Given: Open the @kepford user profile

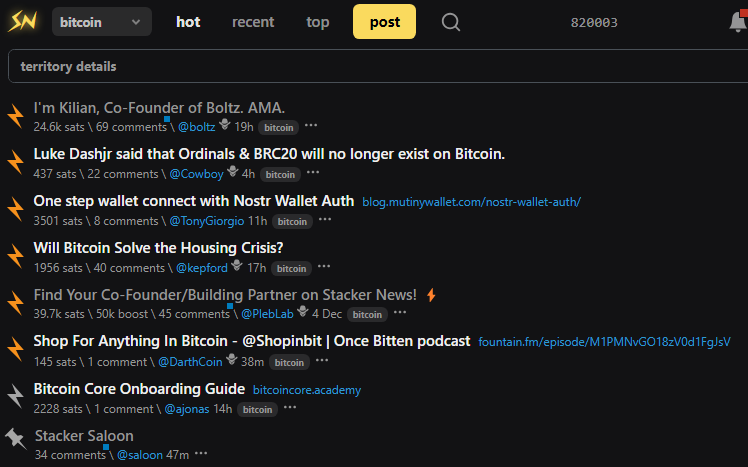Looking at the screenshot, I should click(x=201, y=268).
